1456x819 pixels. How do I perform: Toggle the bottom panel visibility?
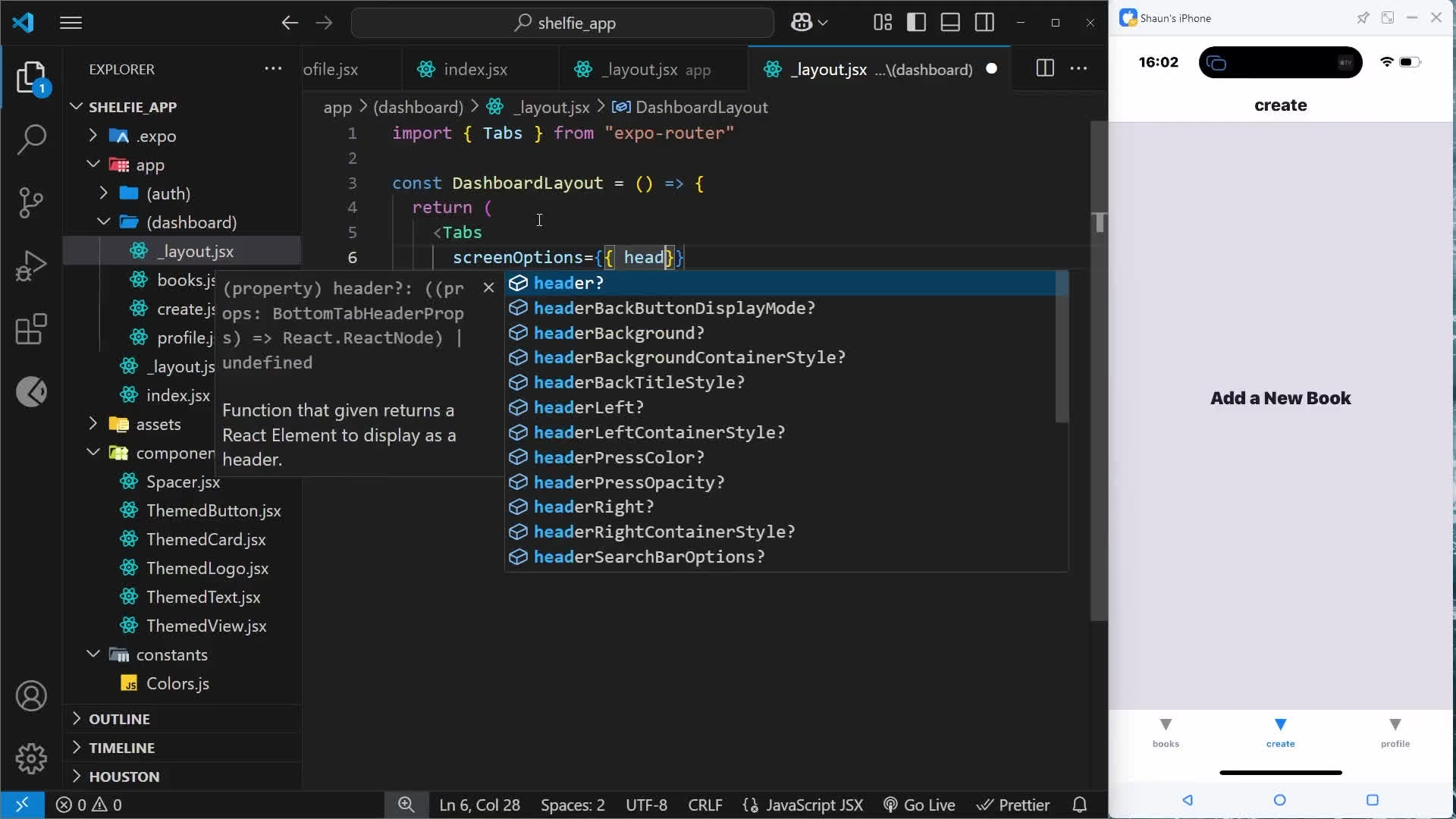[950, 23]
